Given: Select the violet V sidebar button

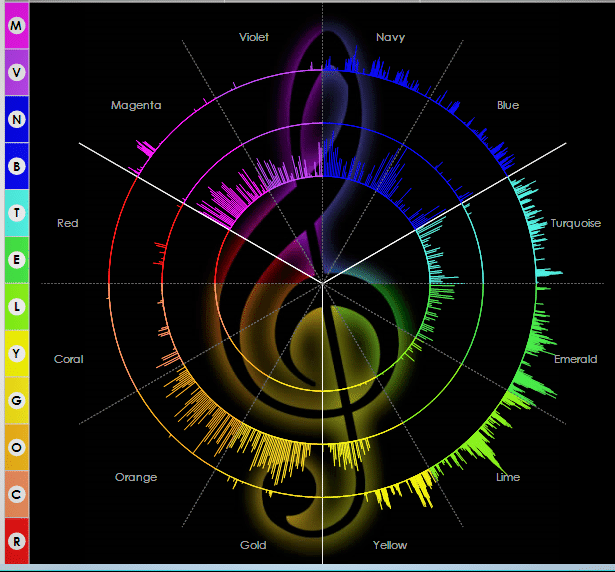Looking at the screenshot, I should (16, 73).
